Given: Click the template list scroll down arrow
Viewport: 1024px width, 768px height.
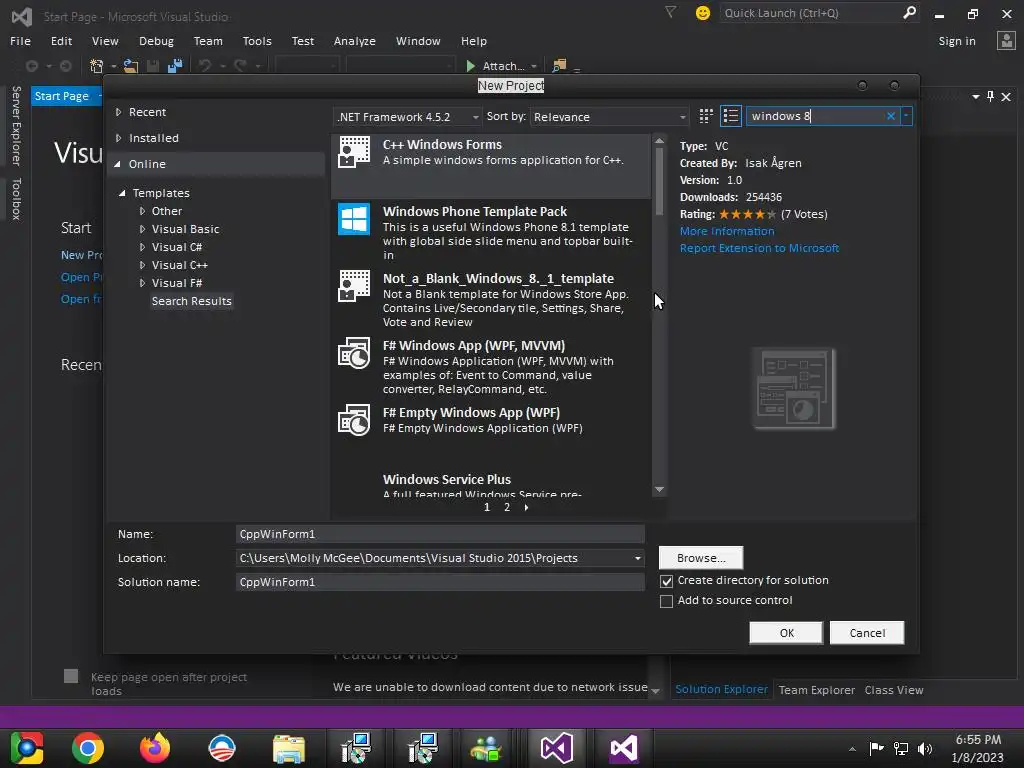Looking at the screenshot, I should coord(659,489).
